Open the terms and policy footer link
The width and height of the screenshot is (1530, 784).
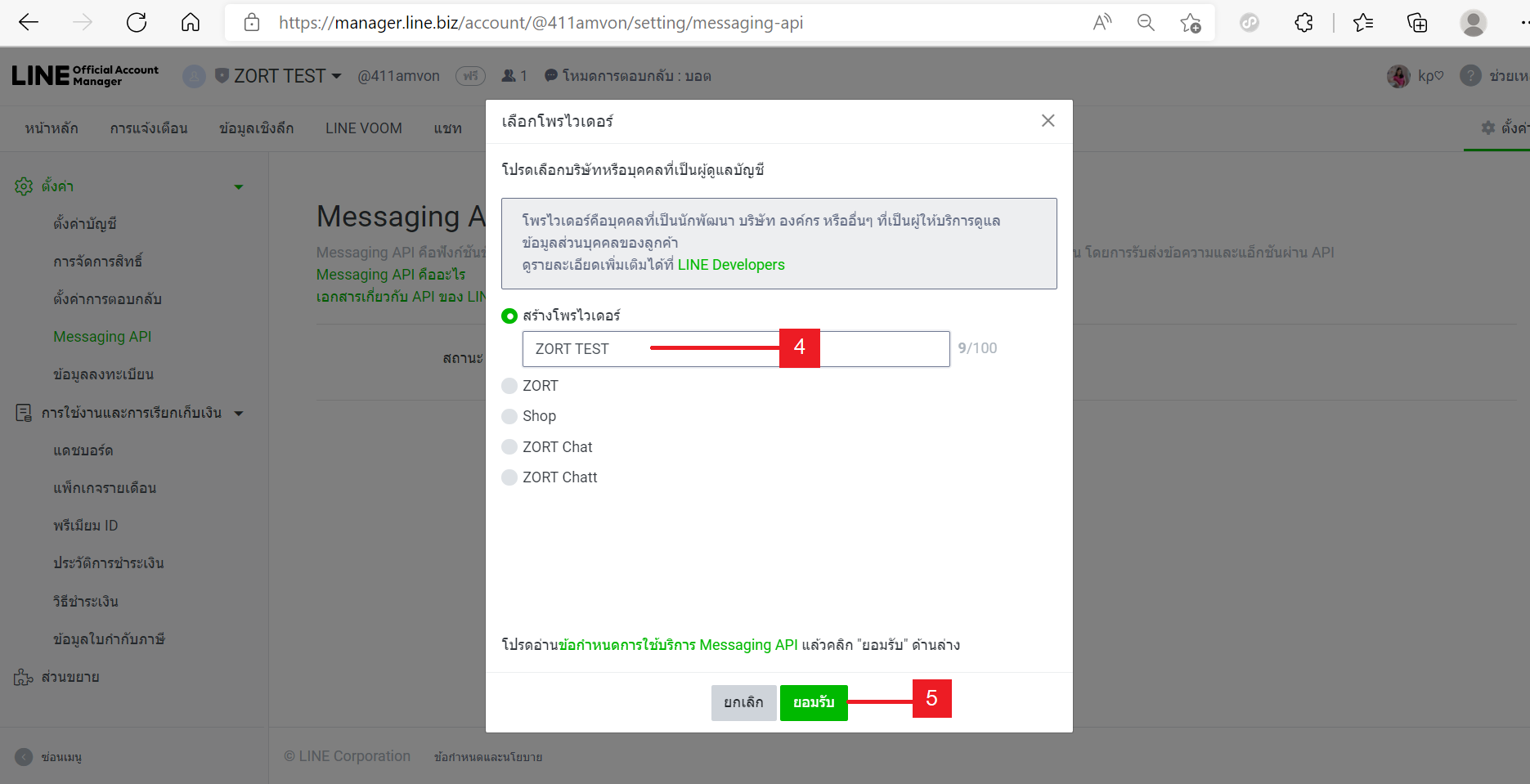click(488, 757)
